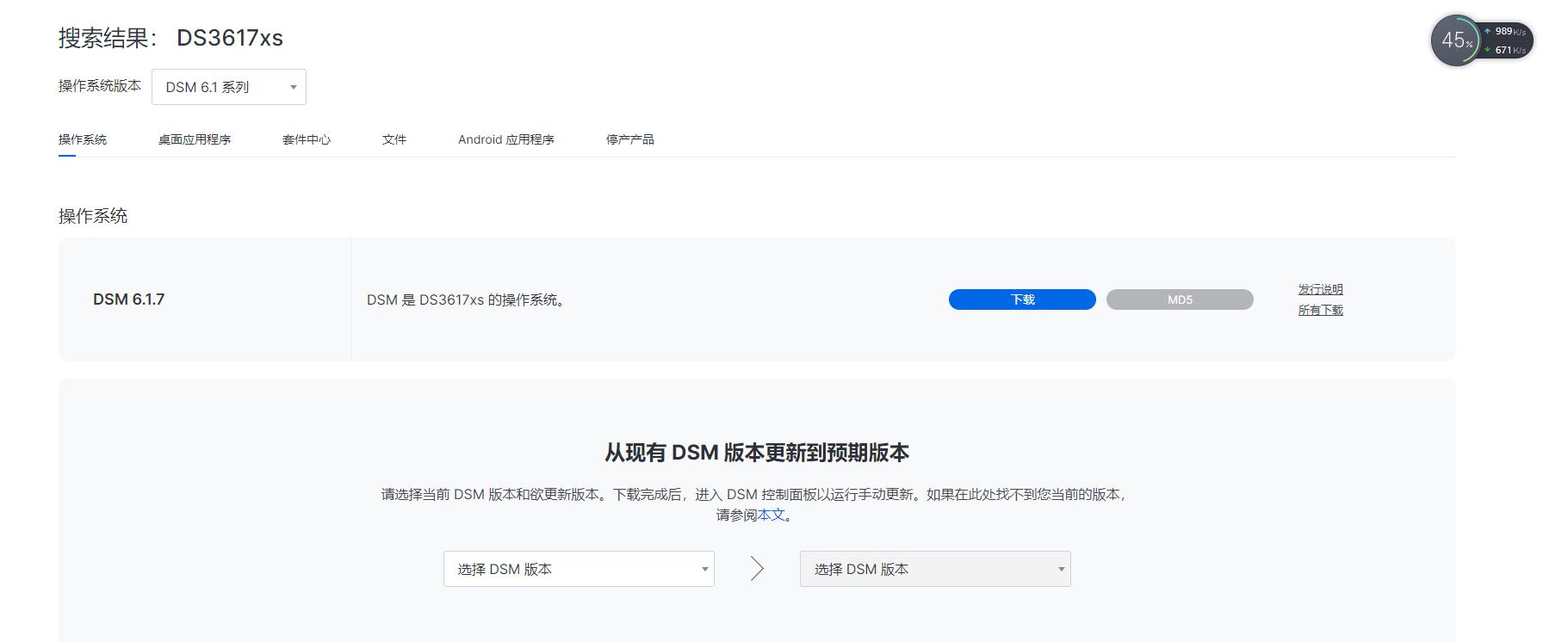Open the 所有下载 link
1568x642 pixels.
(x=1321, y=310)
